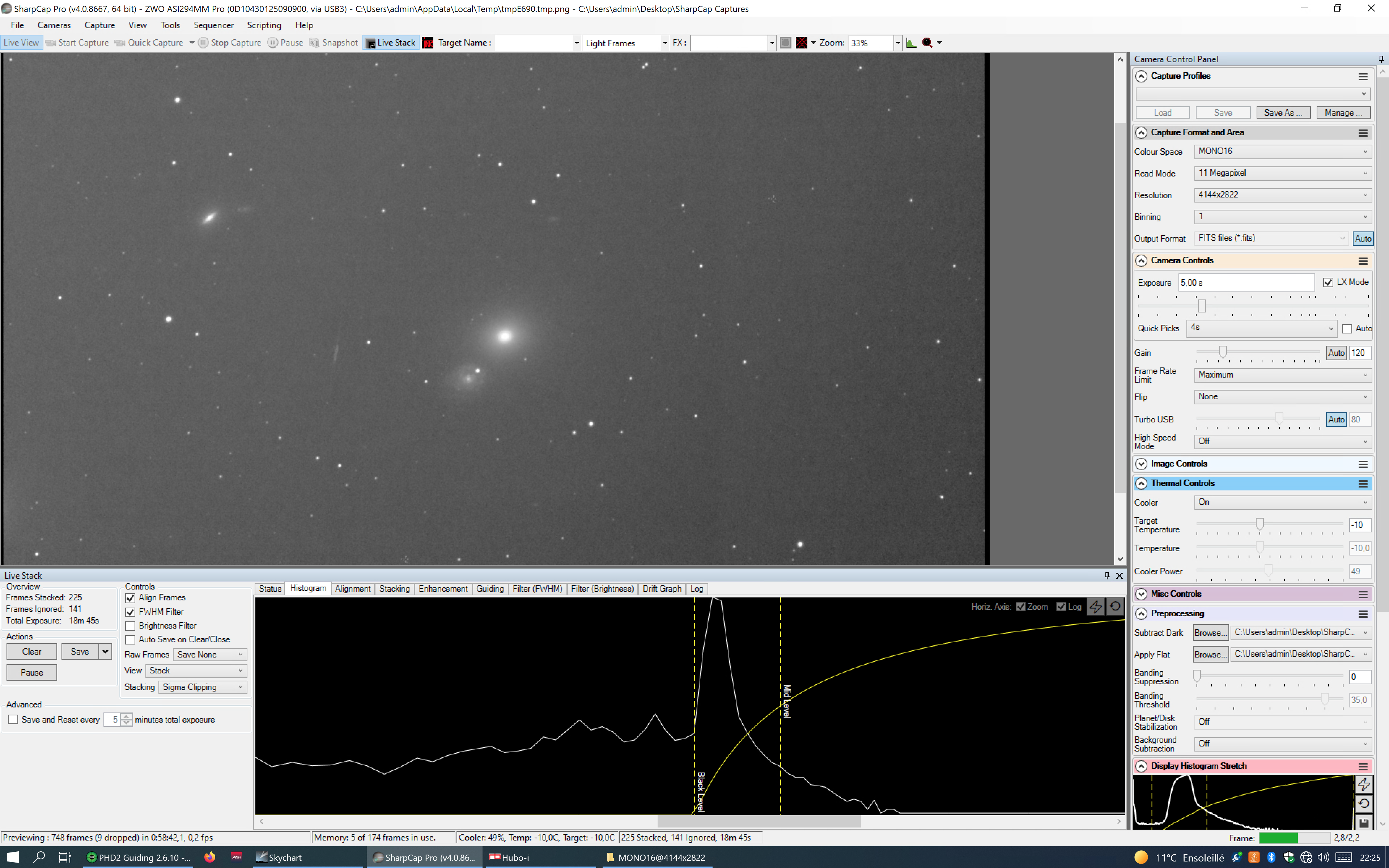Screen dimensions: 1389x868
Task: Click the Live Stack toolbar button
Action: coord(391,42)
